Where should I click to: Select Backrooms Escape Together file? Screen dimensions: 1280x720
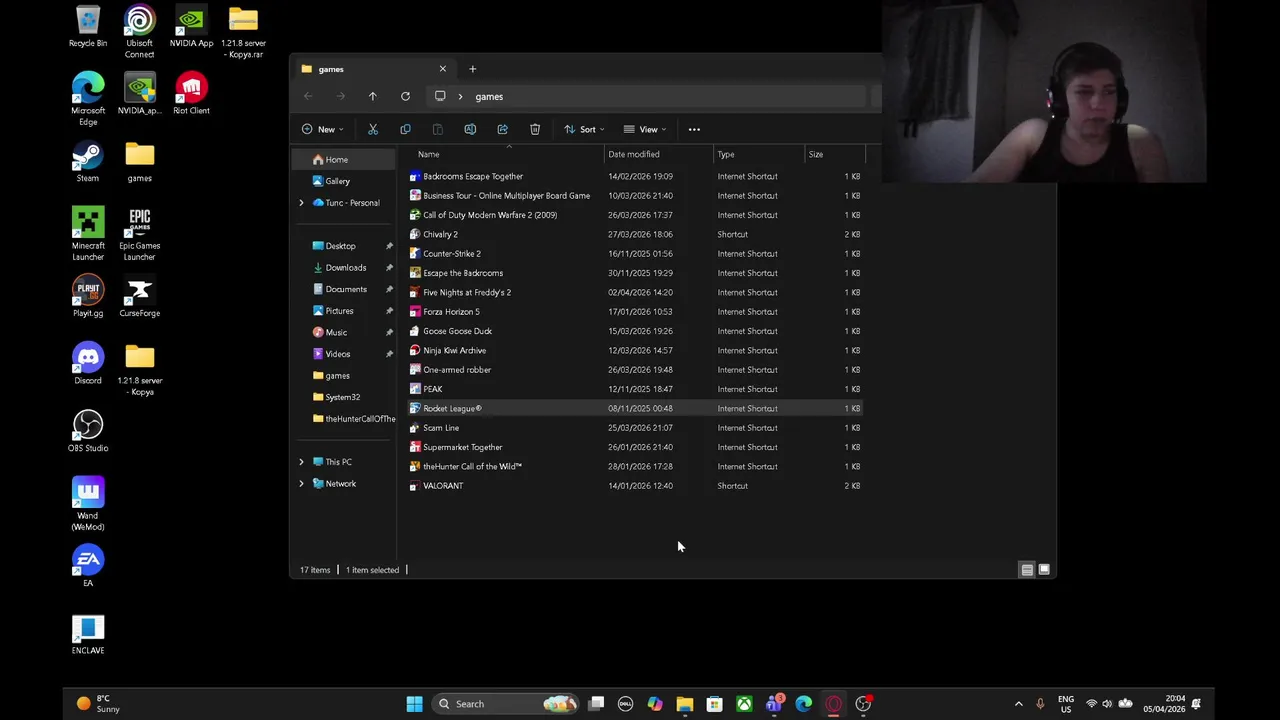click(634, 176)
